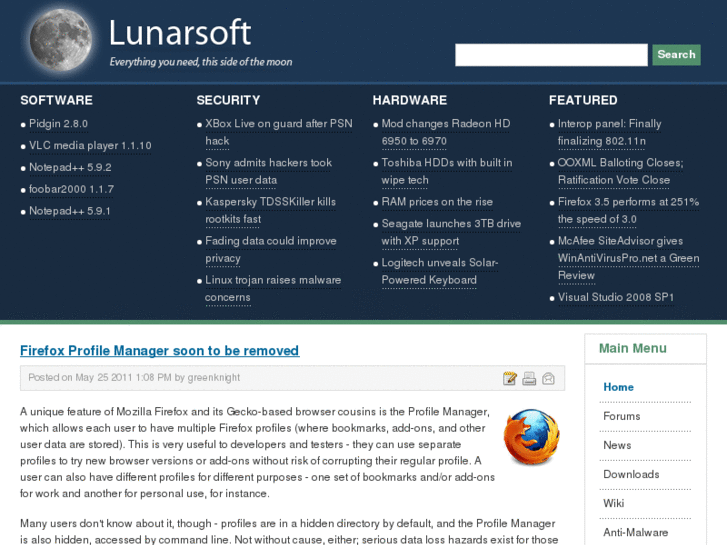Image resolution: width=727 pixels, height=545 pixels.
Task: Open Seagate launches 3TB drive article
Action: [x=451, y=232]
